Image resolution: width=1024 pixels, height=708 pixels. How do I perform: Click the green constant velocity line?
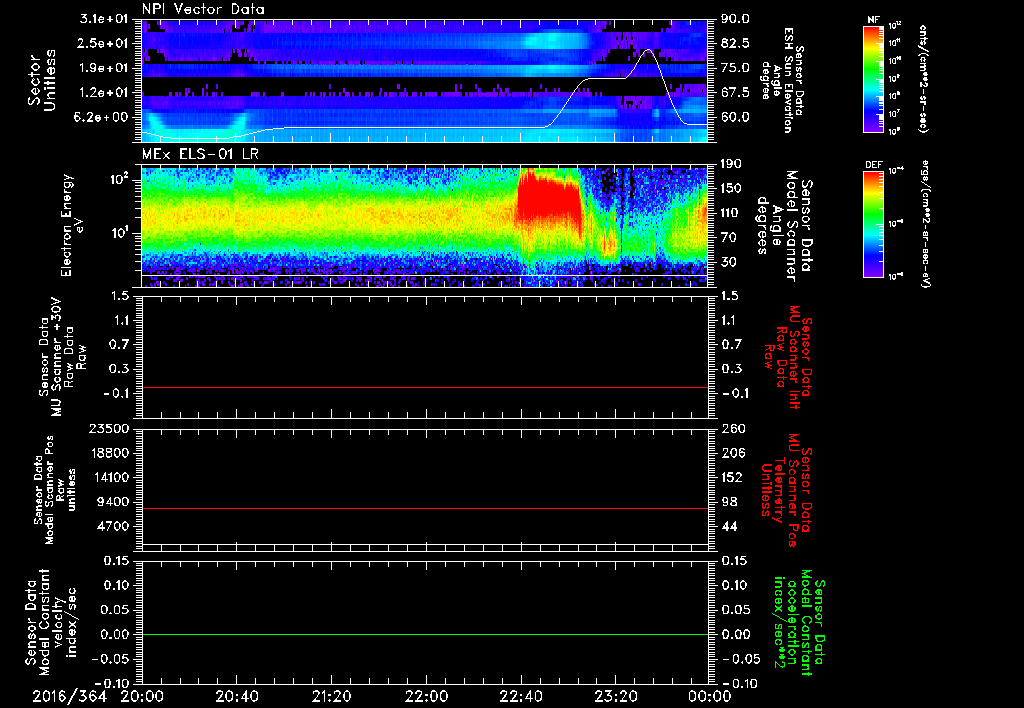pos(425,635)
